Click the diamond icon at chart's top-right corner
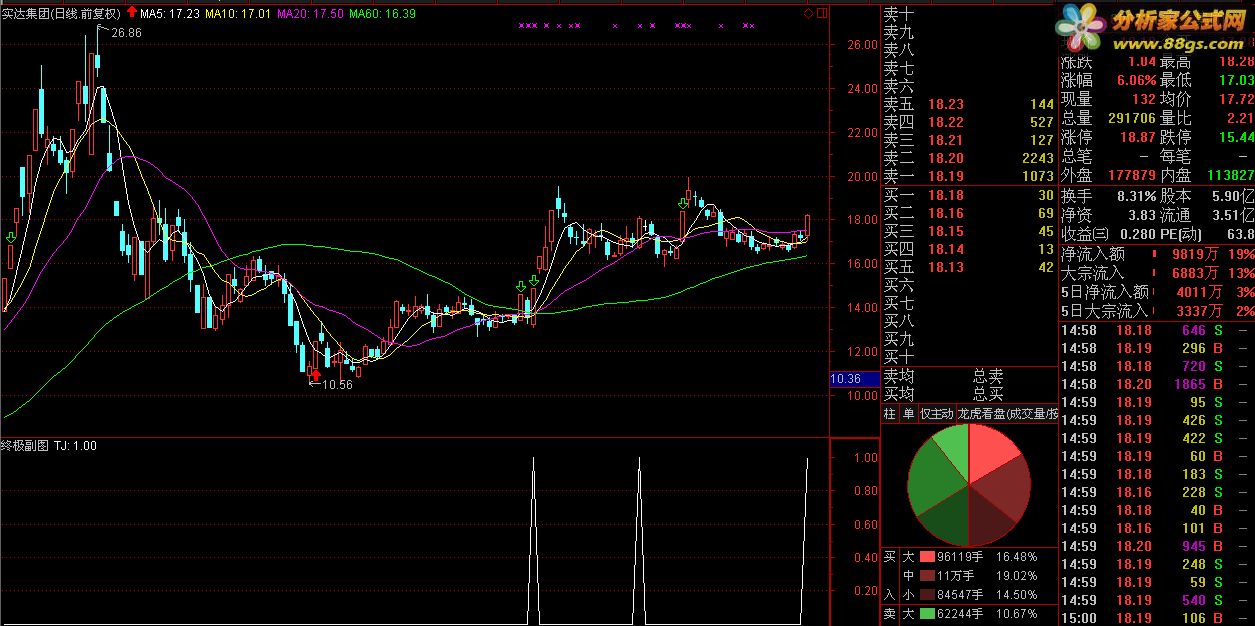Screen dimensions: 1255x626 click(x=808, y=13)
